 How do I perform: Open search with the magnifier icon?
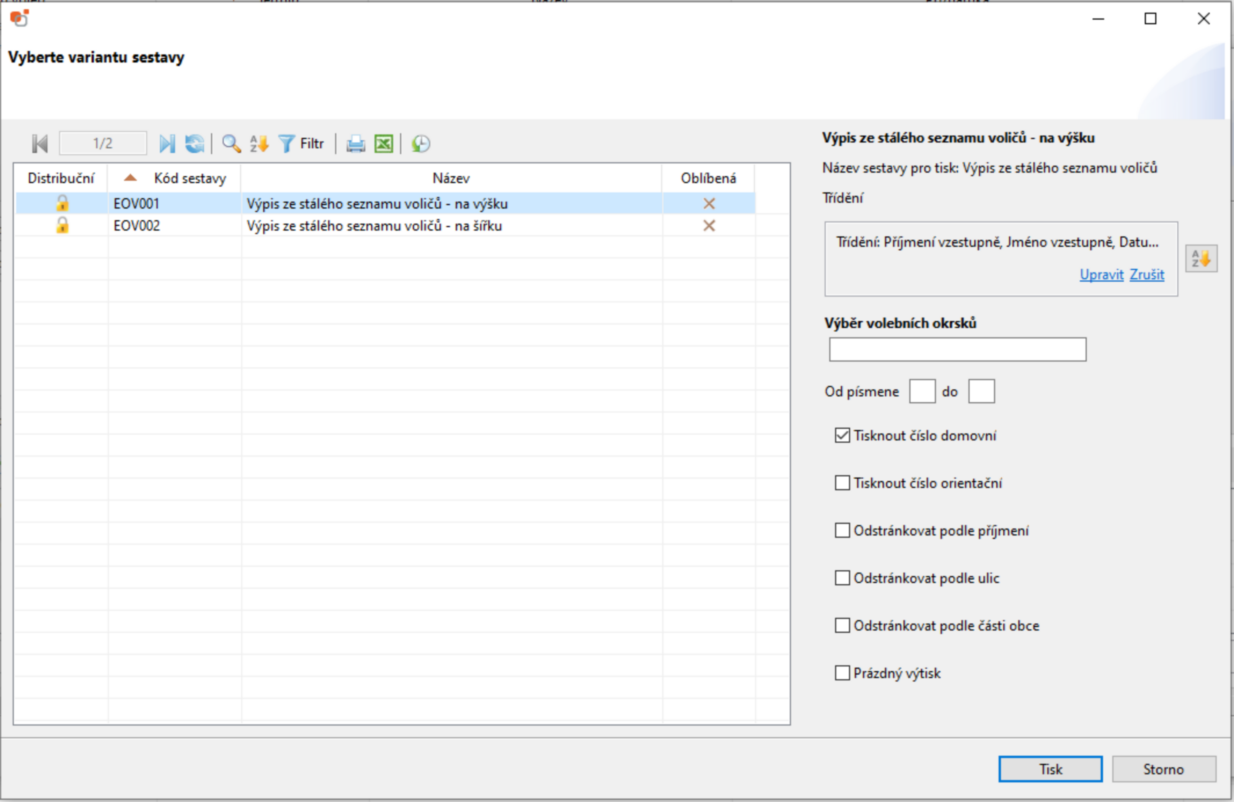click(231, 144)
